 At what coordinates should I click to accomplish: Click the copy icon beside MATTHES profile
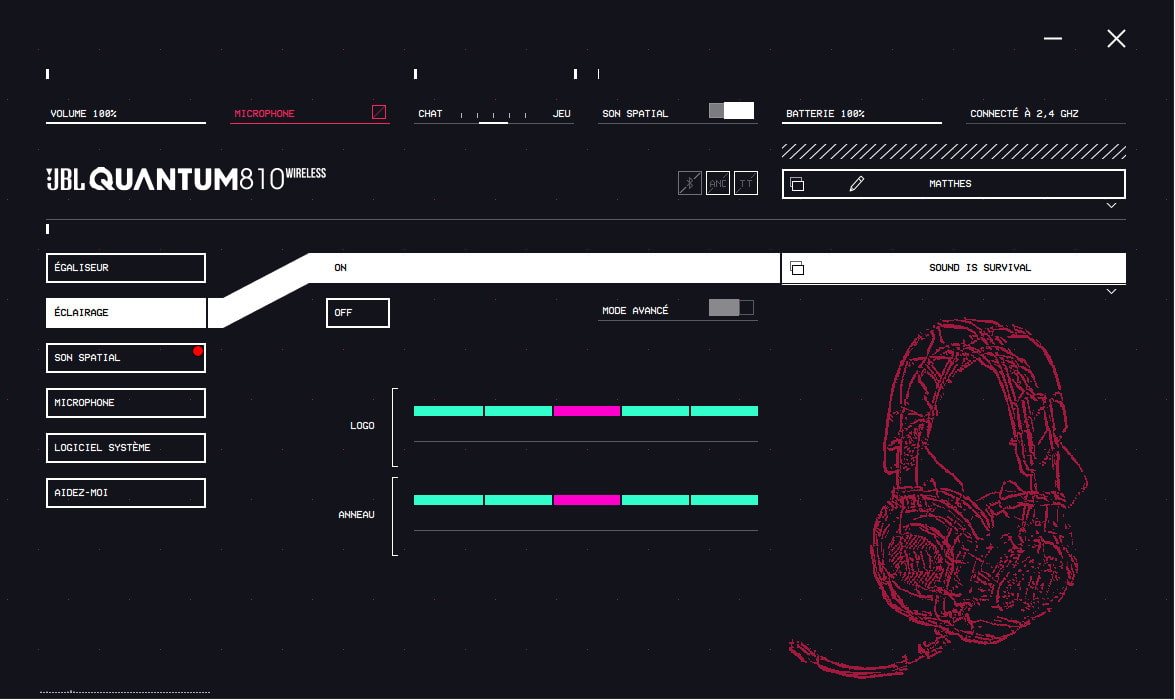pos(797,184)
